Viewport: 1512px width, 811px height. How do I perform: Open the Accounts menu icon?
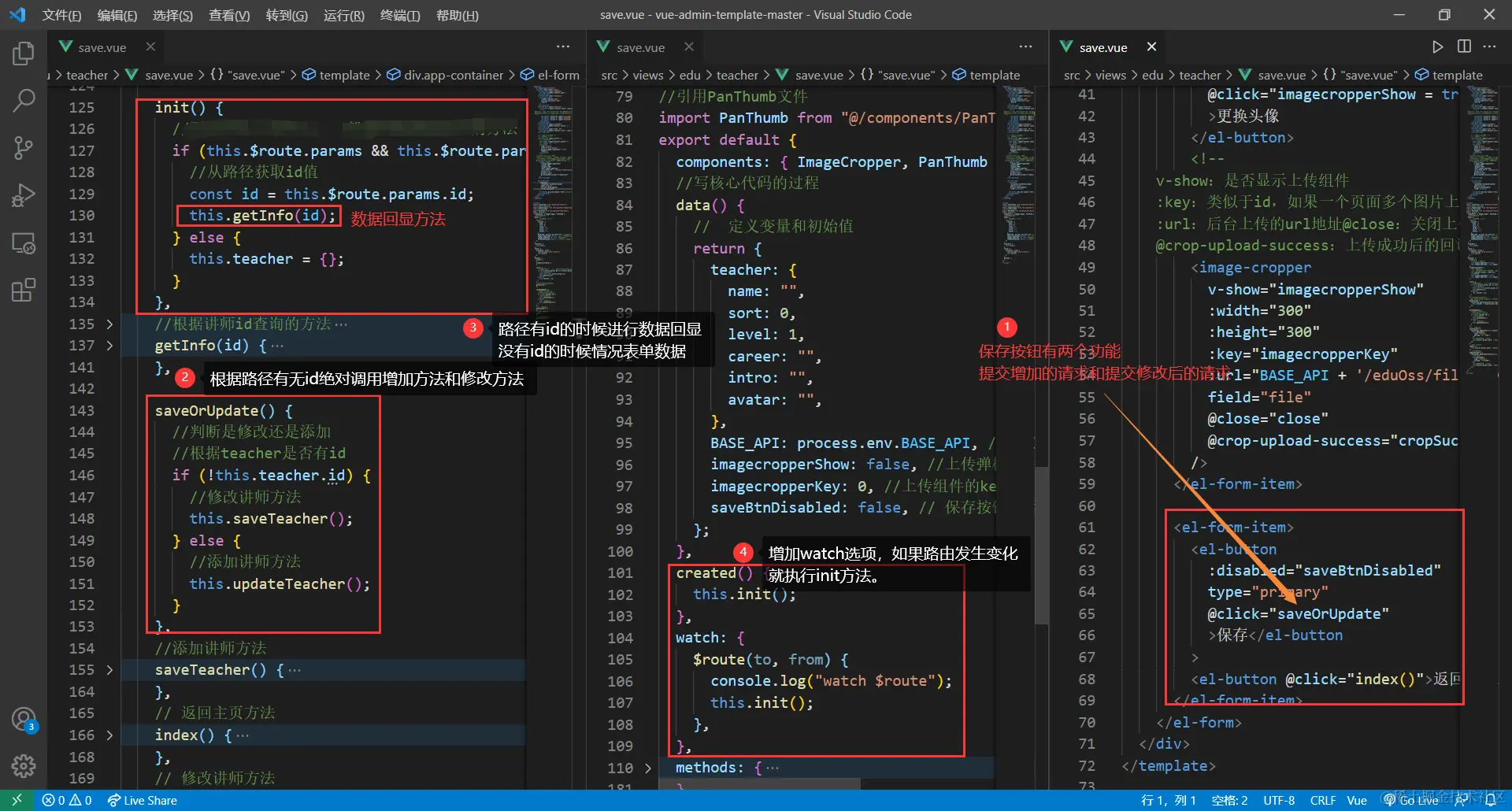[24, 720]
